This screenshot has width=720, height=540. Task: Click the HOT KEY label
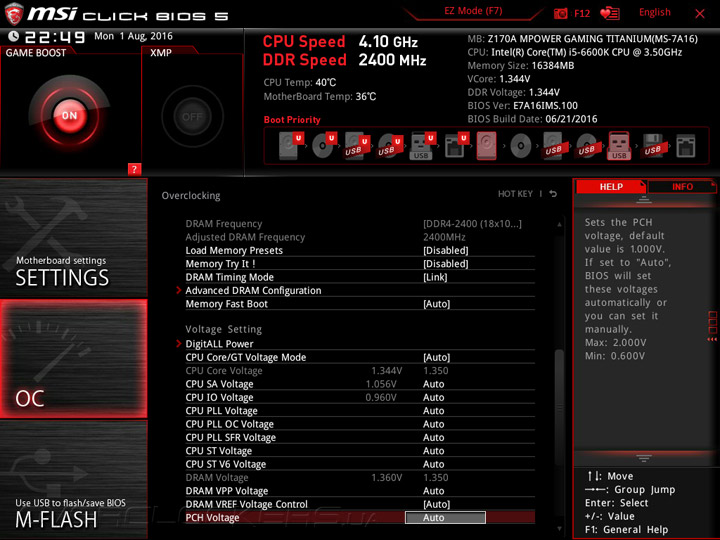click(515, 194)
